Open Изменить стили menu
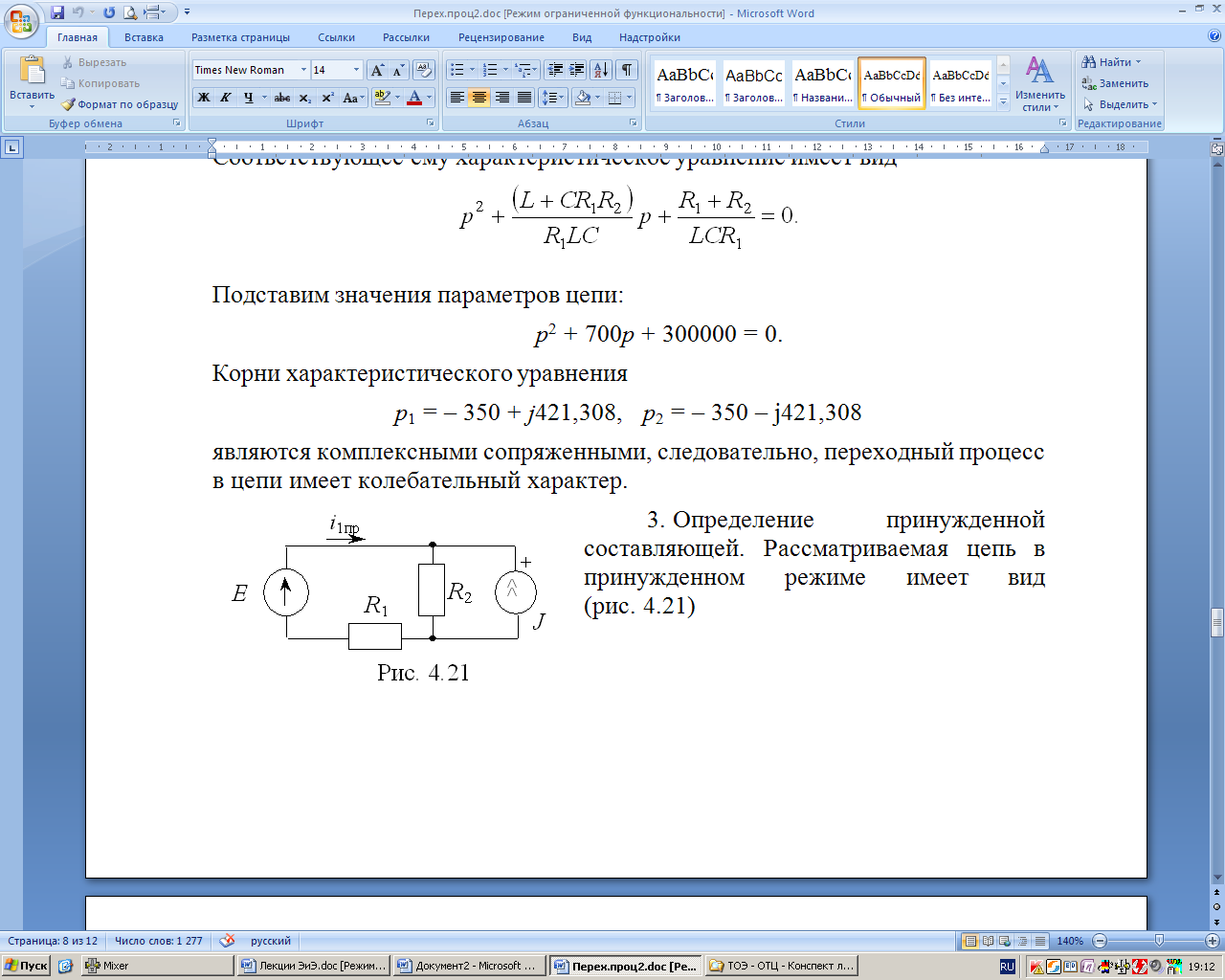1225x980 pixels. click(x=1040, y=83)
